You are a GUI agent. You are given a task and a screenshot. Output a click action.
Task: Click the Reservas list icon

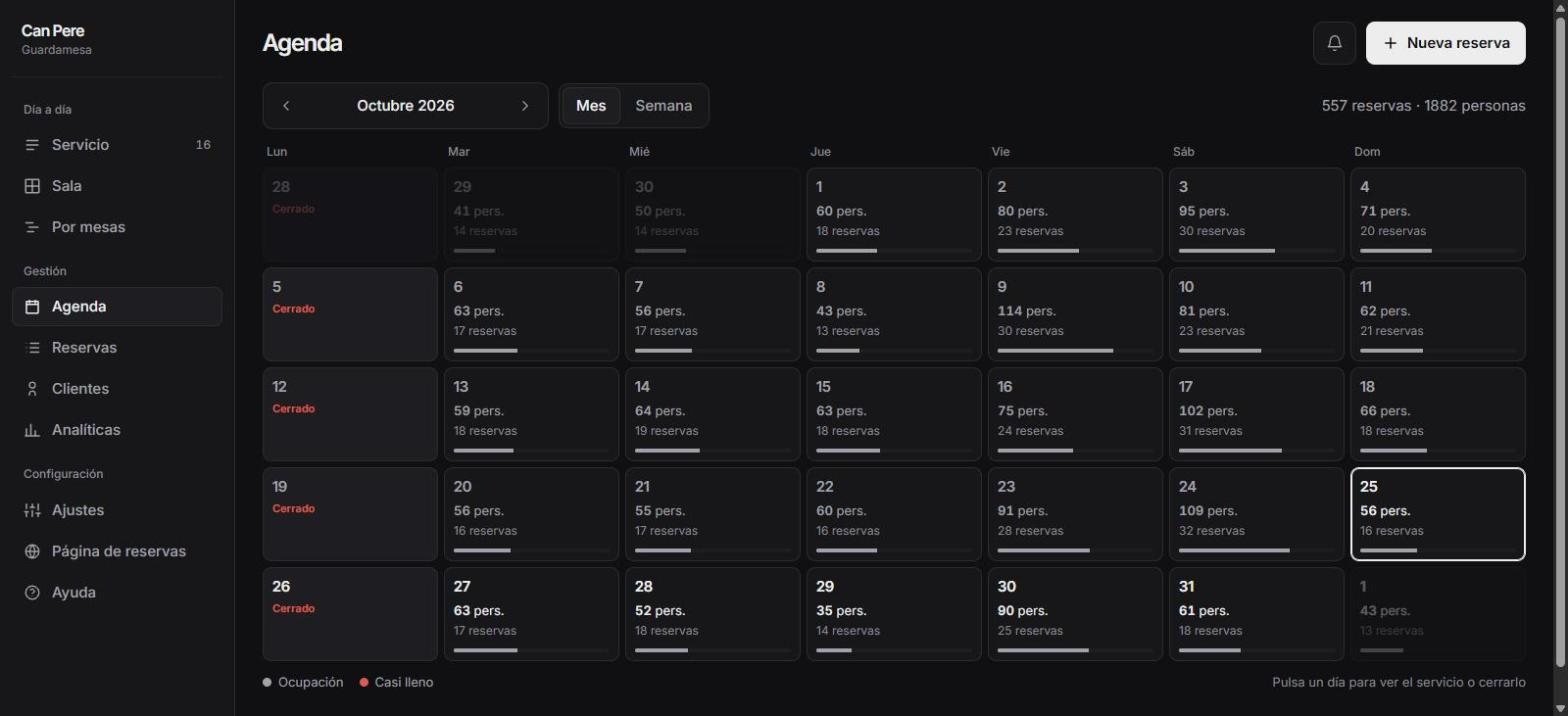click(32, 348)
